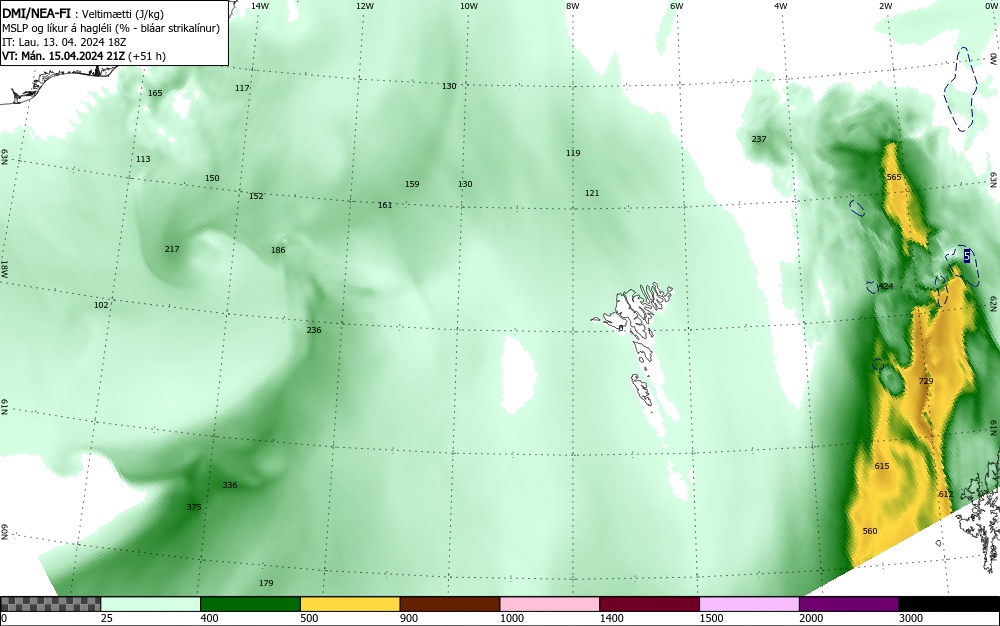Click the map value '102'
Viewport: 1000px width, 626px height.
pos(101,305)
